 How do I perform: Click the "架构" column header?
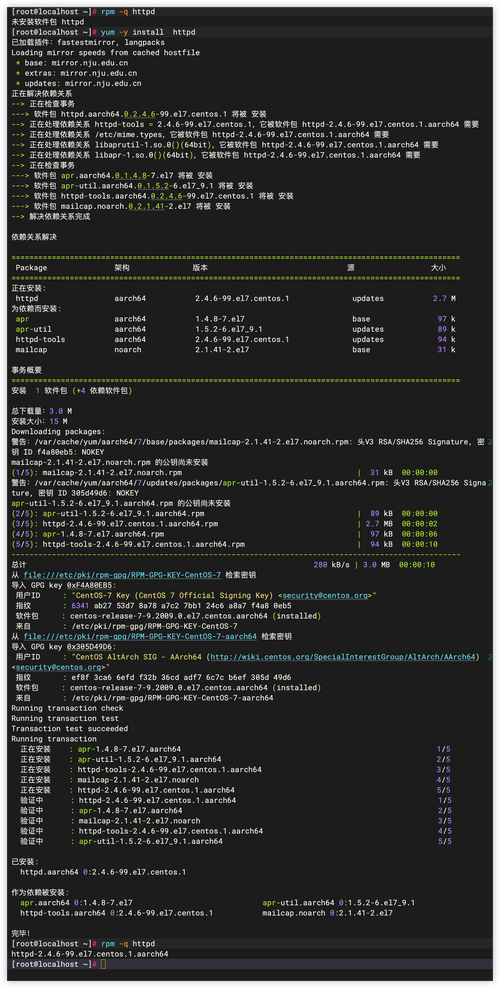(x=122, y=267)
